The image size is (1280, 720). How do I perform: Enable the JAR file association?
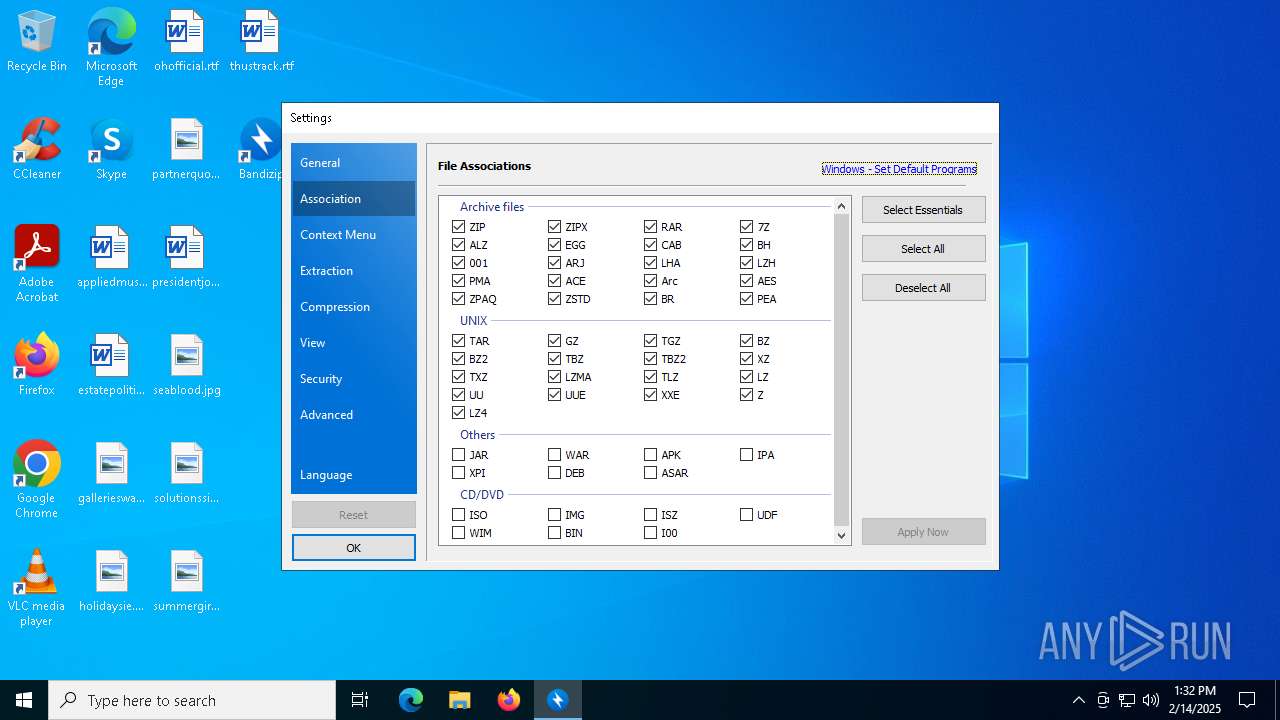[459, 455]
